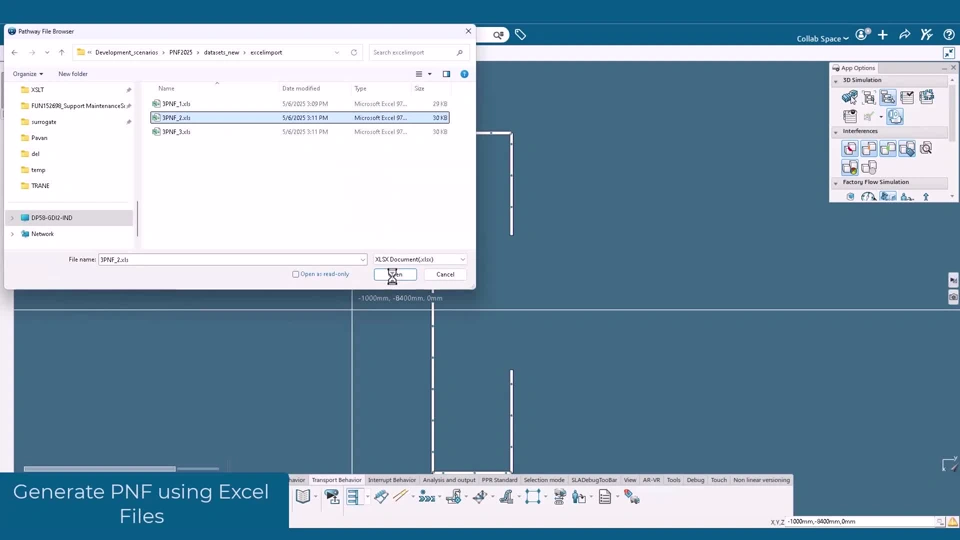The image size is (960, 540).
Task: Enable the Open as read-only checkbox
Action: (296, 274)
